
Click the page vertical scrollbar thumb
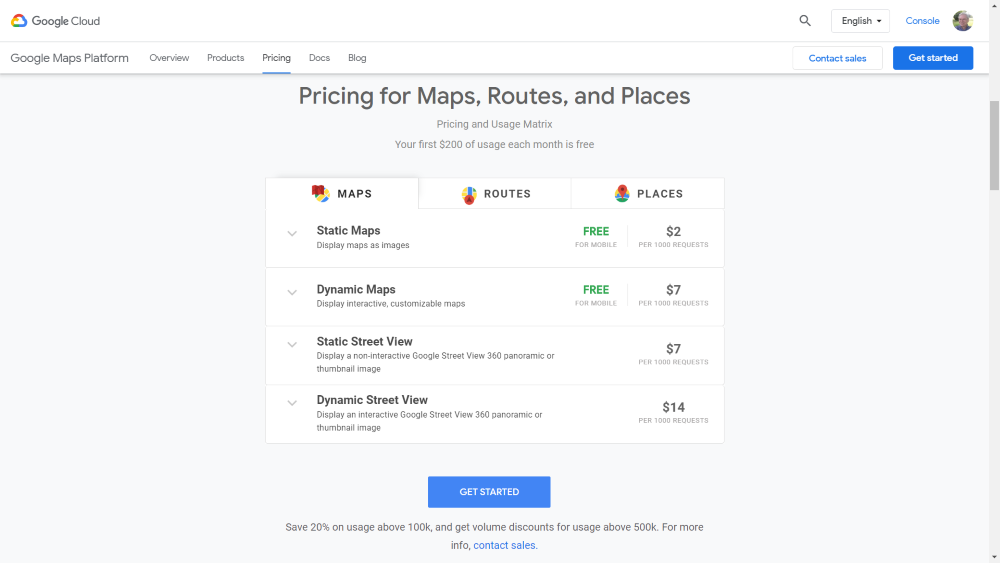click(994, 145)
